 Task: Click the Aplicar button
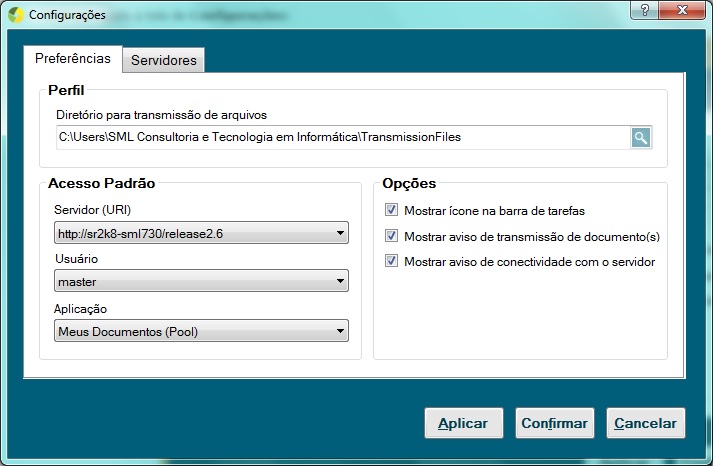(x=464, y=423)
